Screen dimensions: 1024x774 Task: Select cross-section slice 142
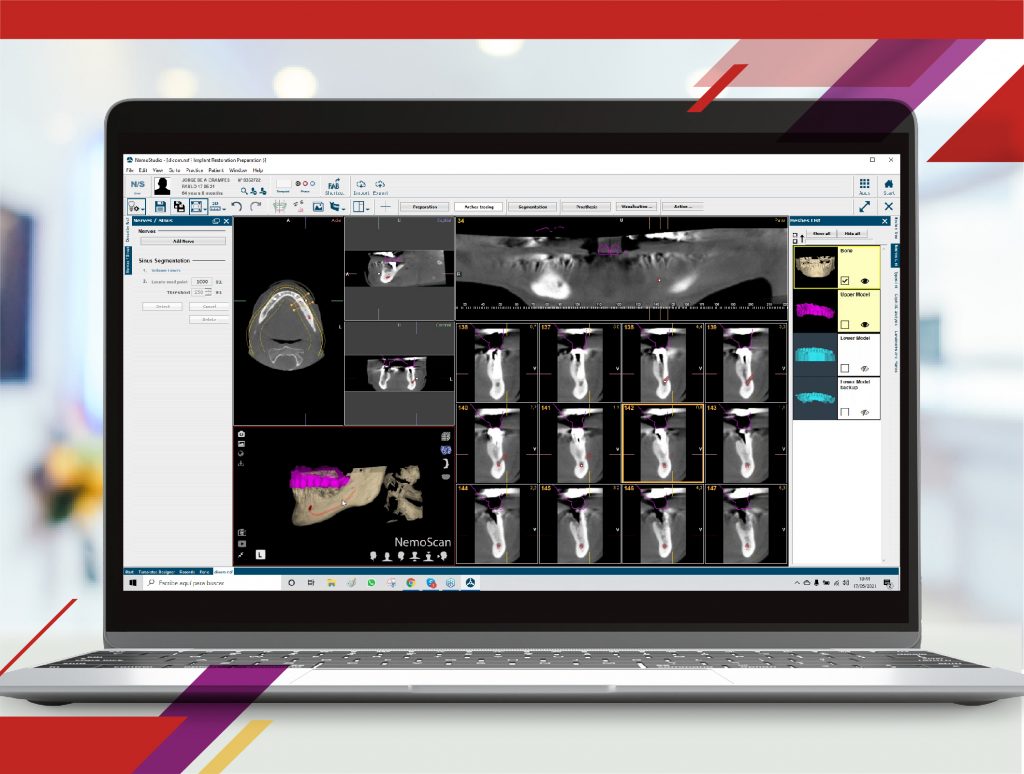pos(662,443)
